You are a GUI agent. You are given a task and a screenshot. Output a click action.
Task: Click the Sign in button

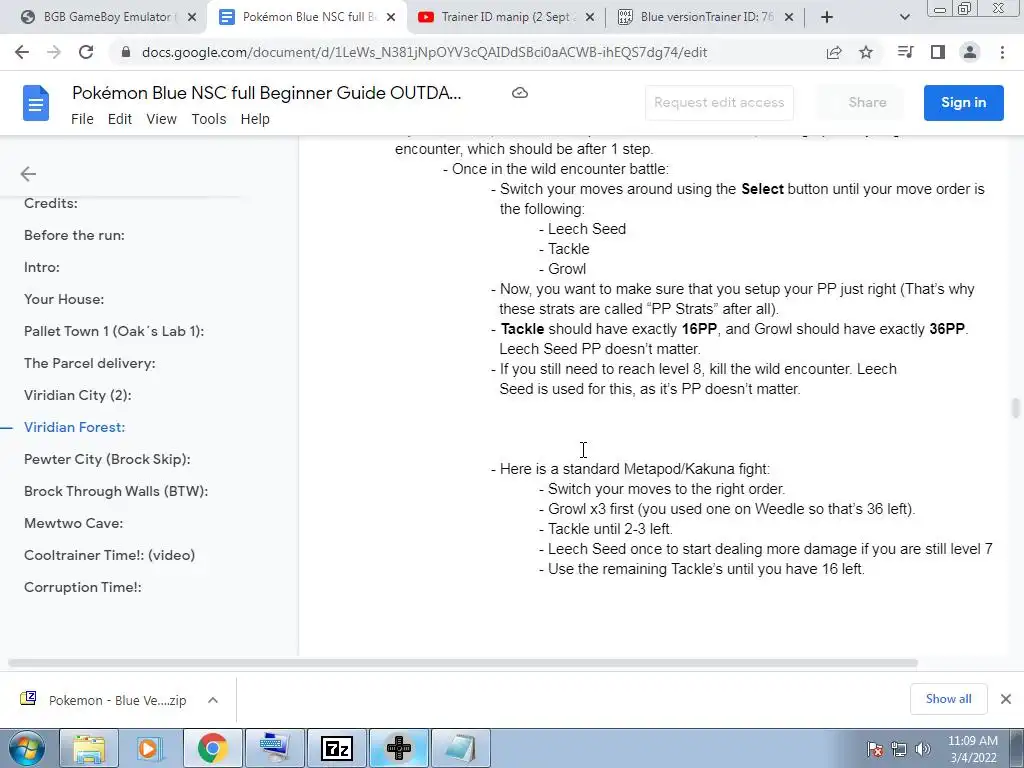point(963,103)
